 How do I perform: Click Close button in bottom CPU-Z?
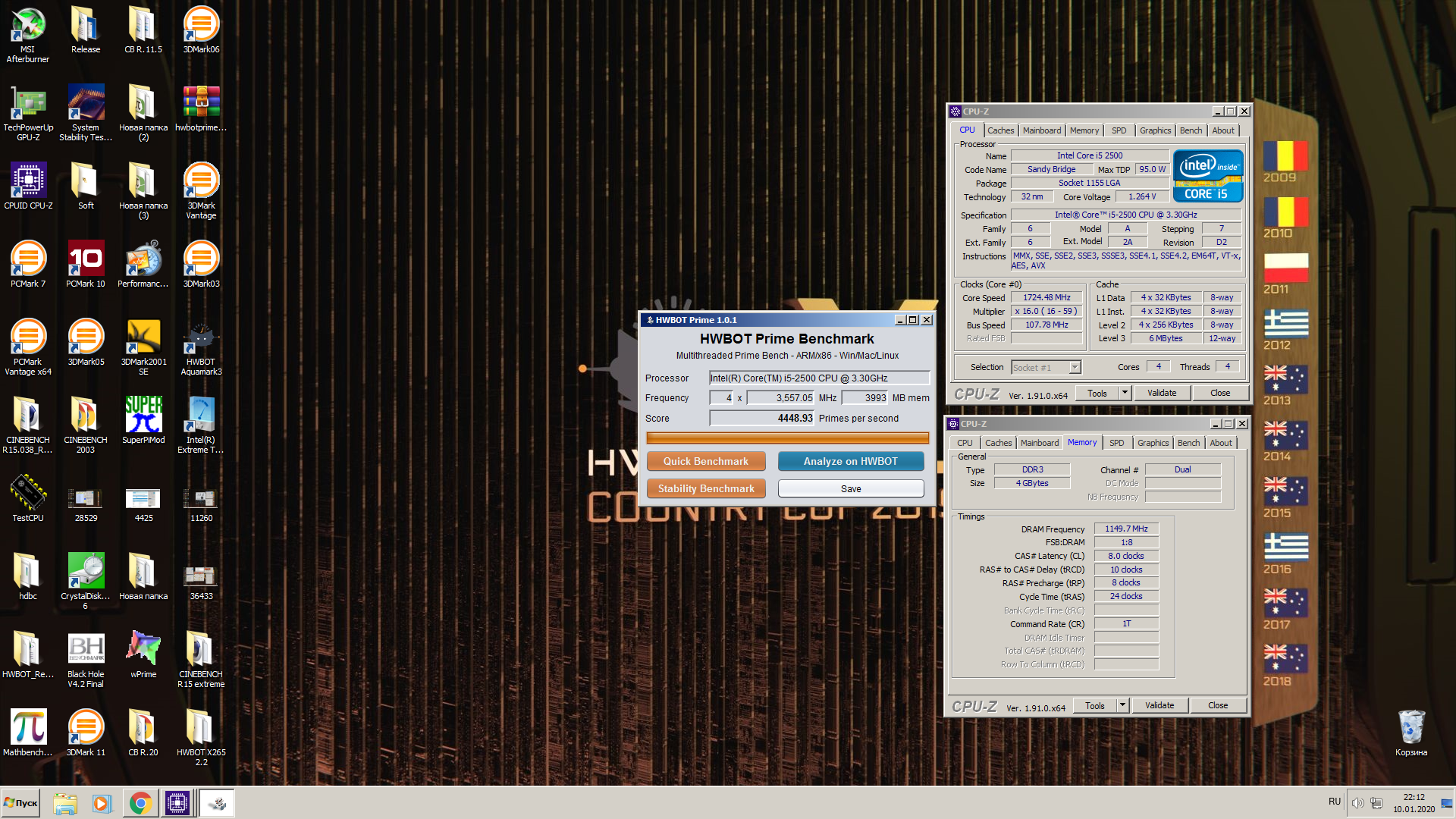pos(1218,705)
